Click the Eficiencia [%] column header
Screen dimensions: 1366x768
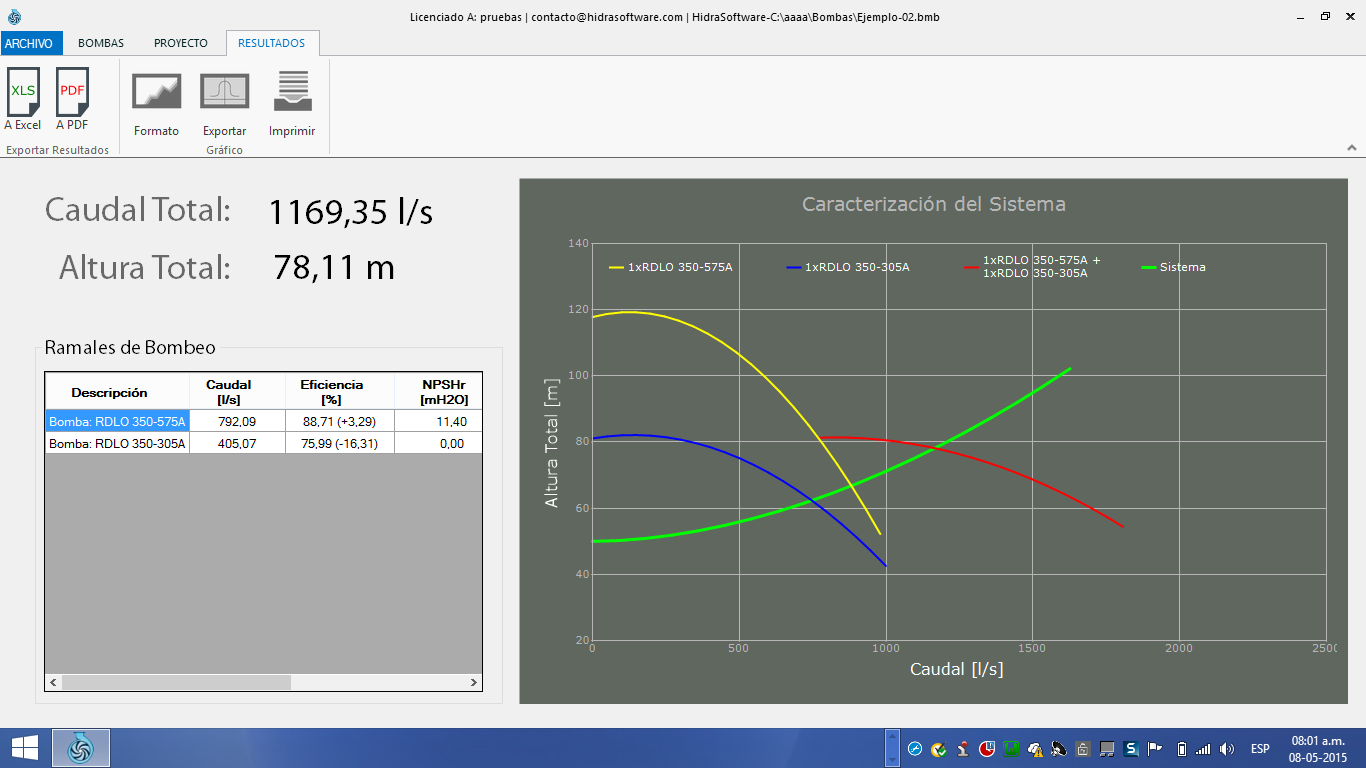(331, 391)
